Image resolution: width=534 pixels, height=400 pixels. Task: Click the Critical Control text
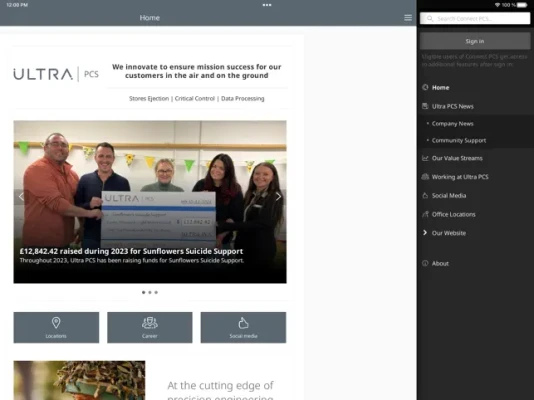(194, 98)
